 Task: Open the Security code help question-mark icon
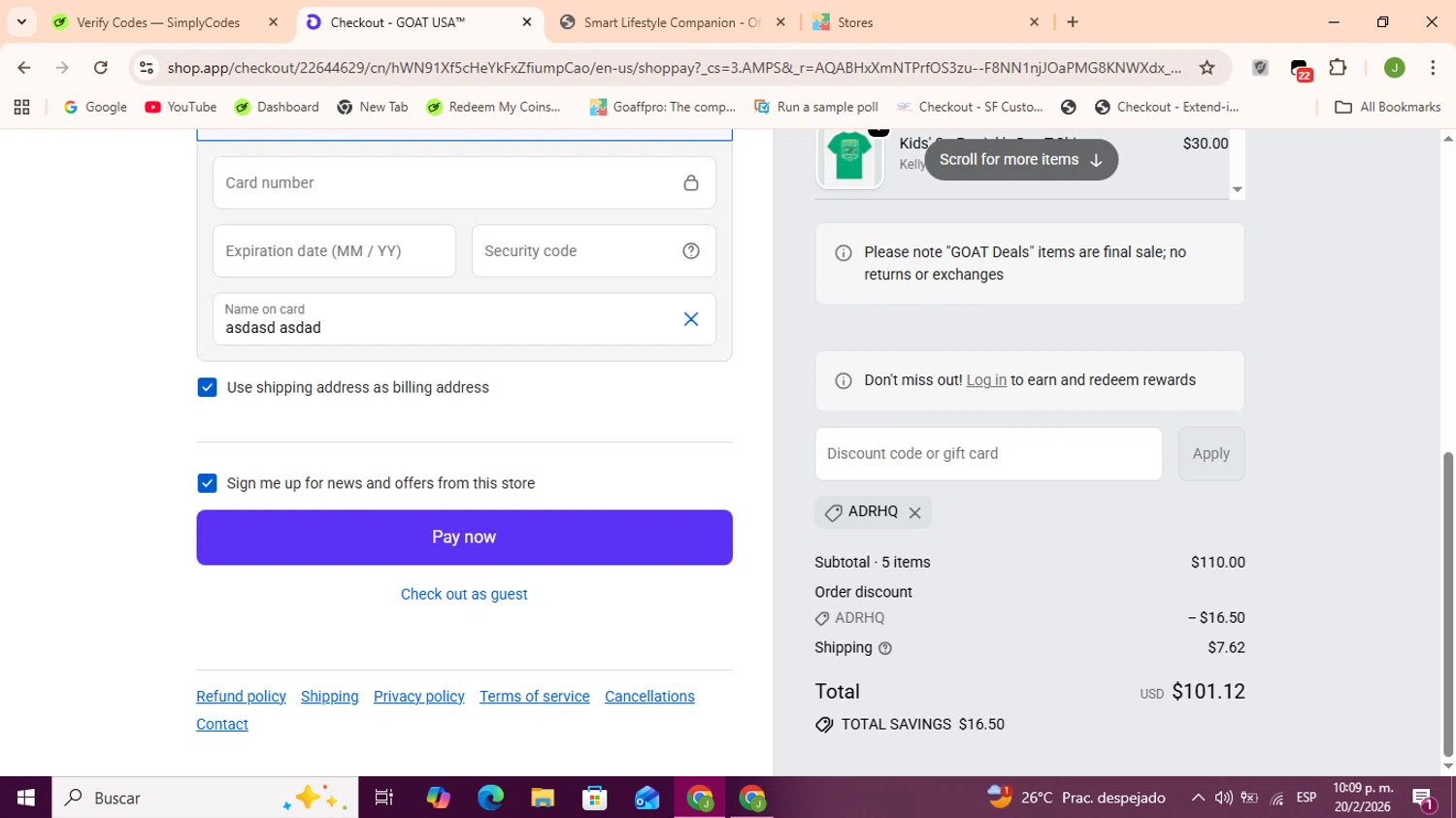coord(691,251)
